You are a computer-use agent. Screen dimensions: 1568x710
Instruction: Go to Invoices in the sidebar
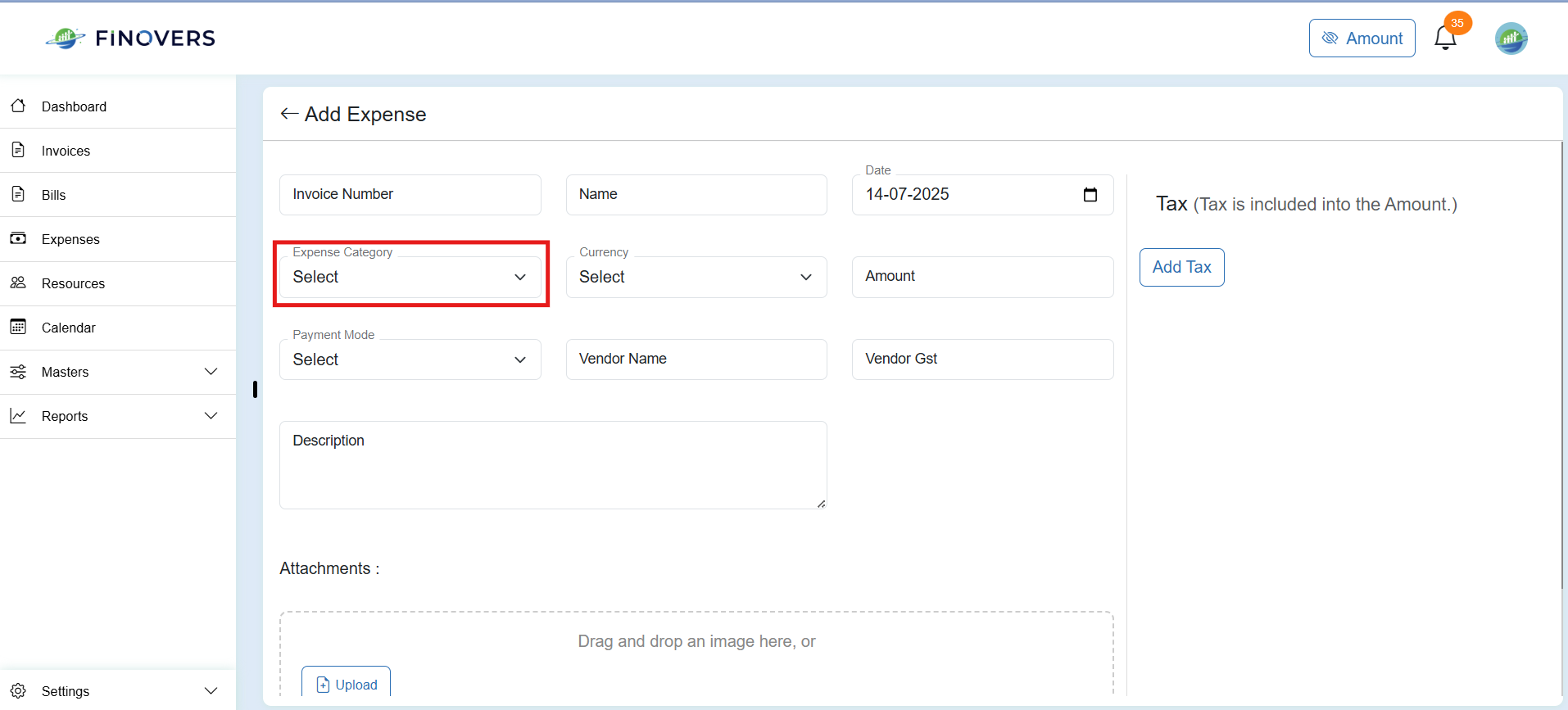coord(118,151)
